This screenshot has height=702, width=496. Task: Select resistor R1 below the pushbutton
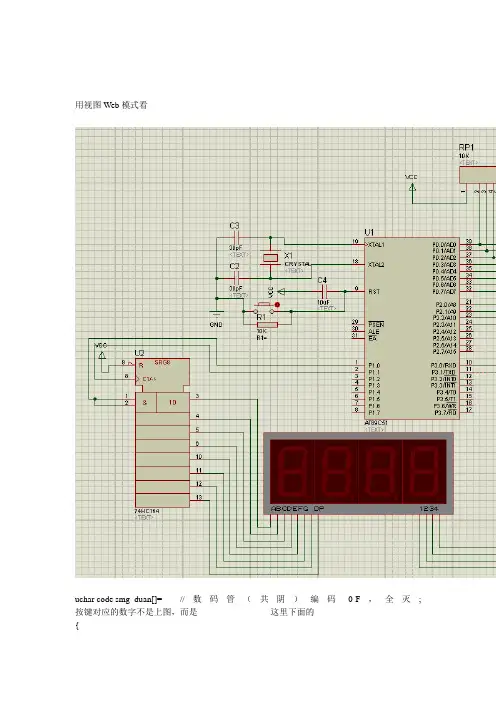pos(267,325)
